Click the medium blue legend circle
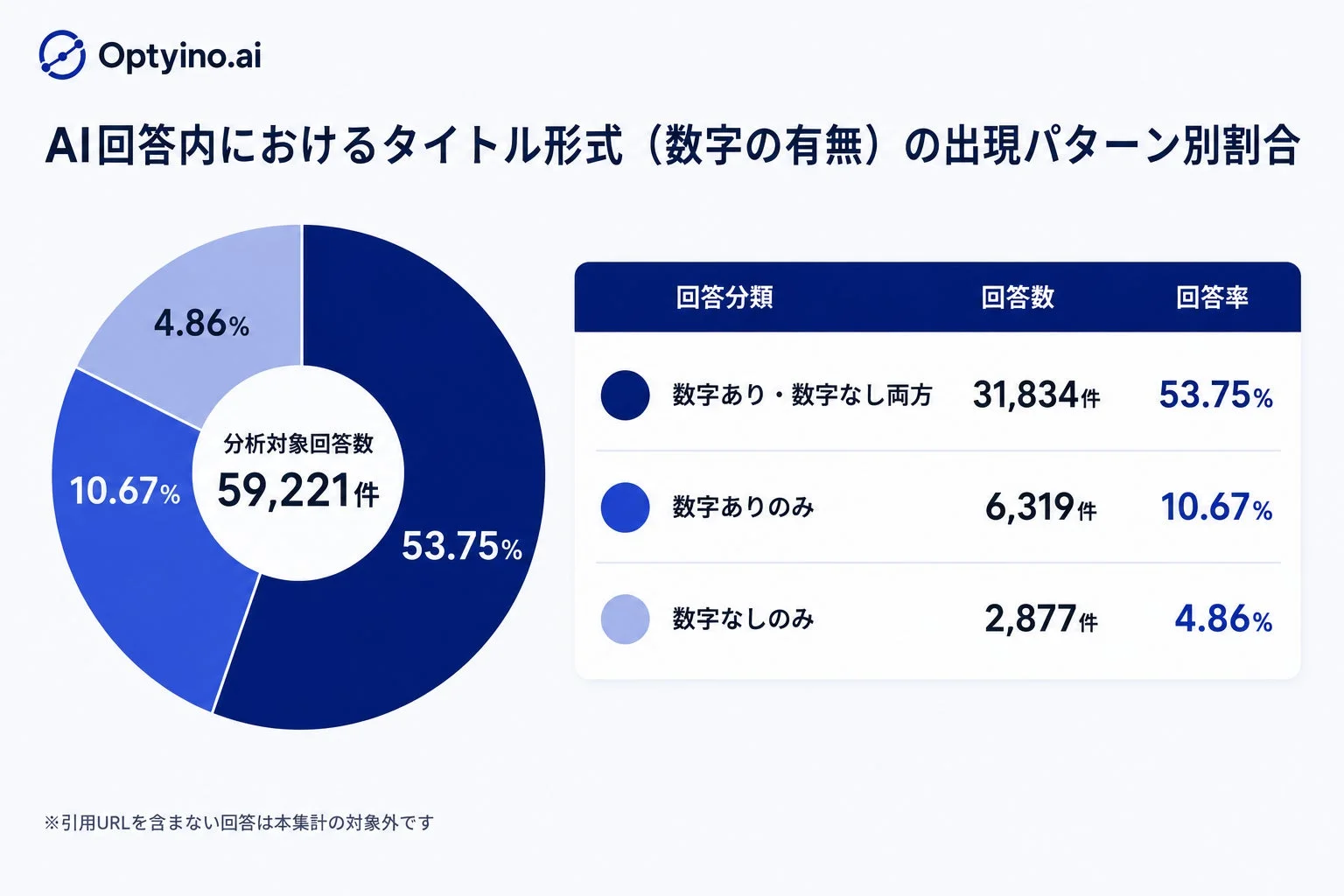The image size is (1344, 896). tap(625, 507)
